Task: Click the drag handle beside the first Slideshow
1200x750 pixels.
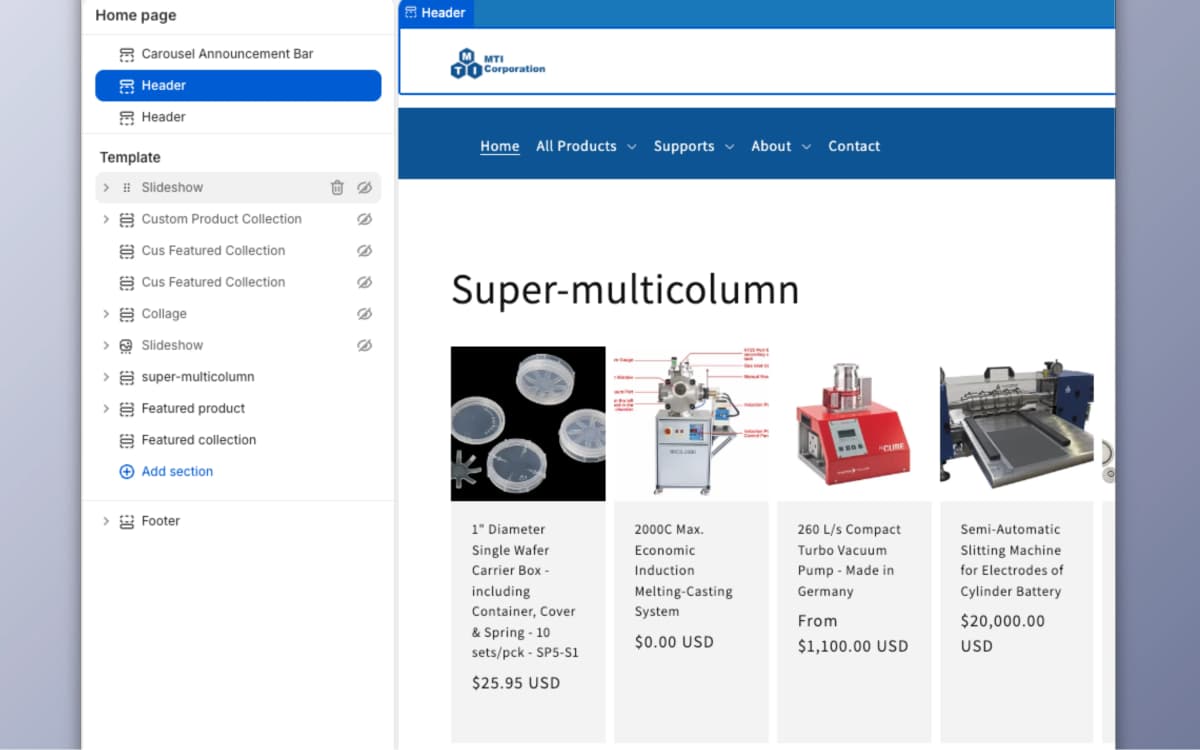Action: 127,188
